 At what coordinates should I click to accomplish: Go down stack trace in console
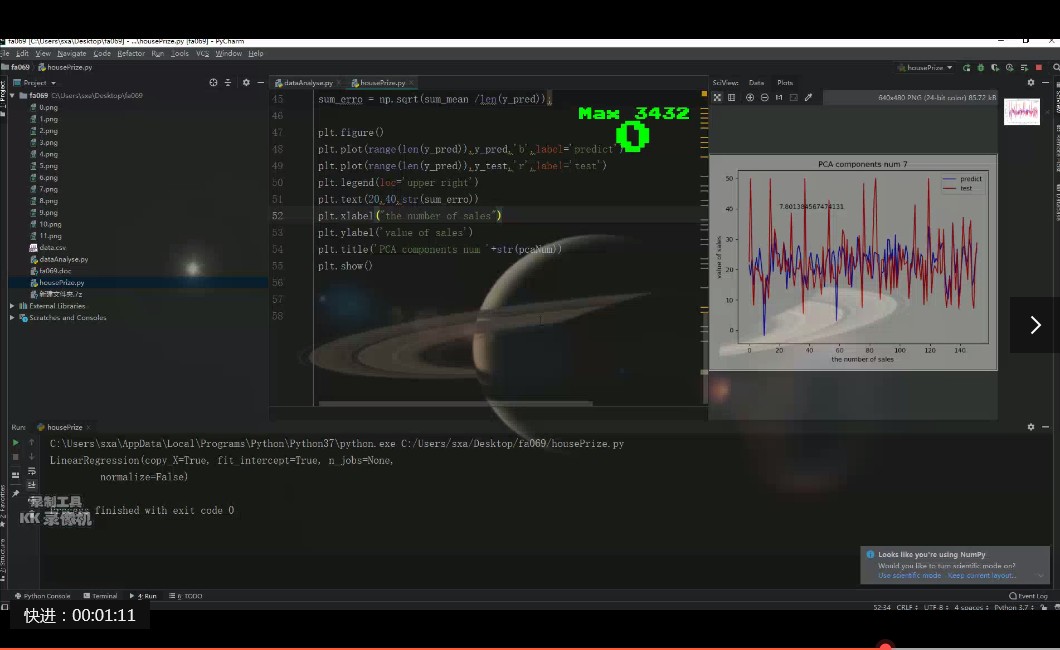coord(32,457)
